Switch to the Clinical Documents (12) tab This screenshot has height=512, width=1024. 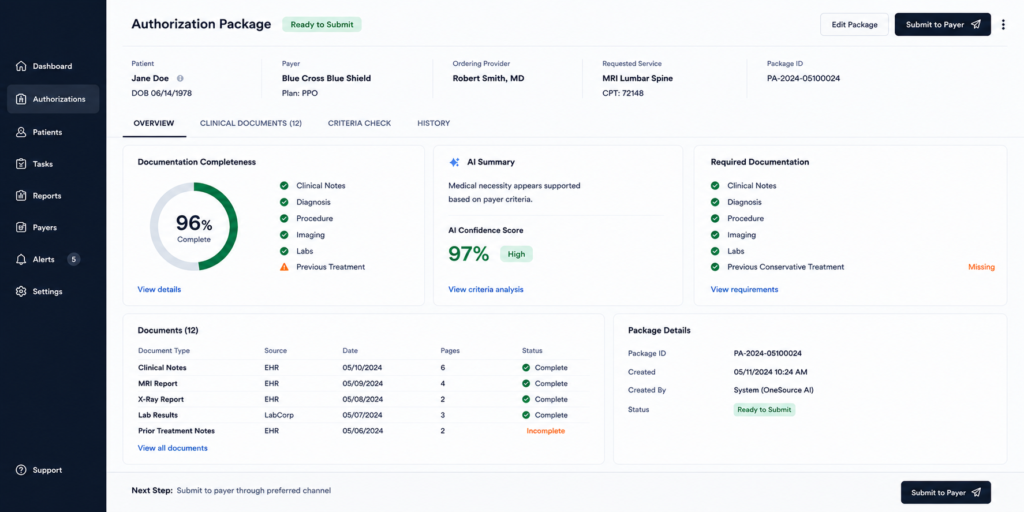coord(251,123)
